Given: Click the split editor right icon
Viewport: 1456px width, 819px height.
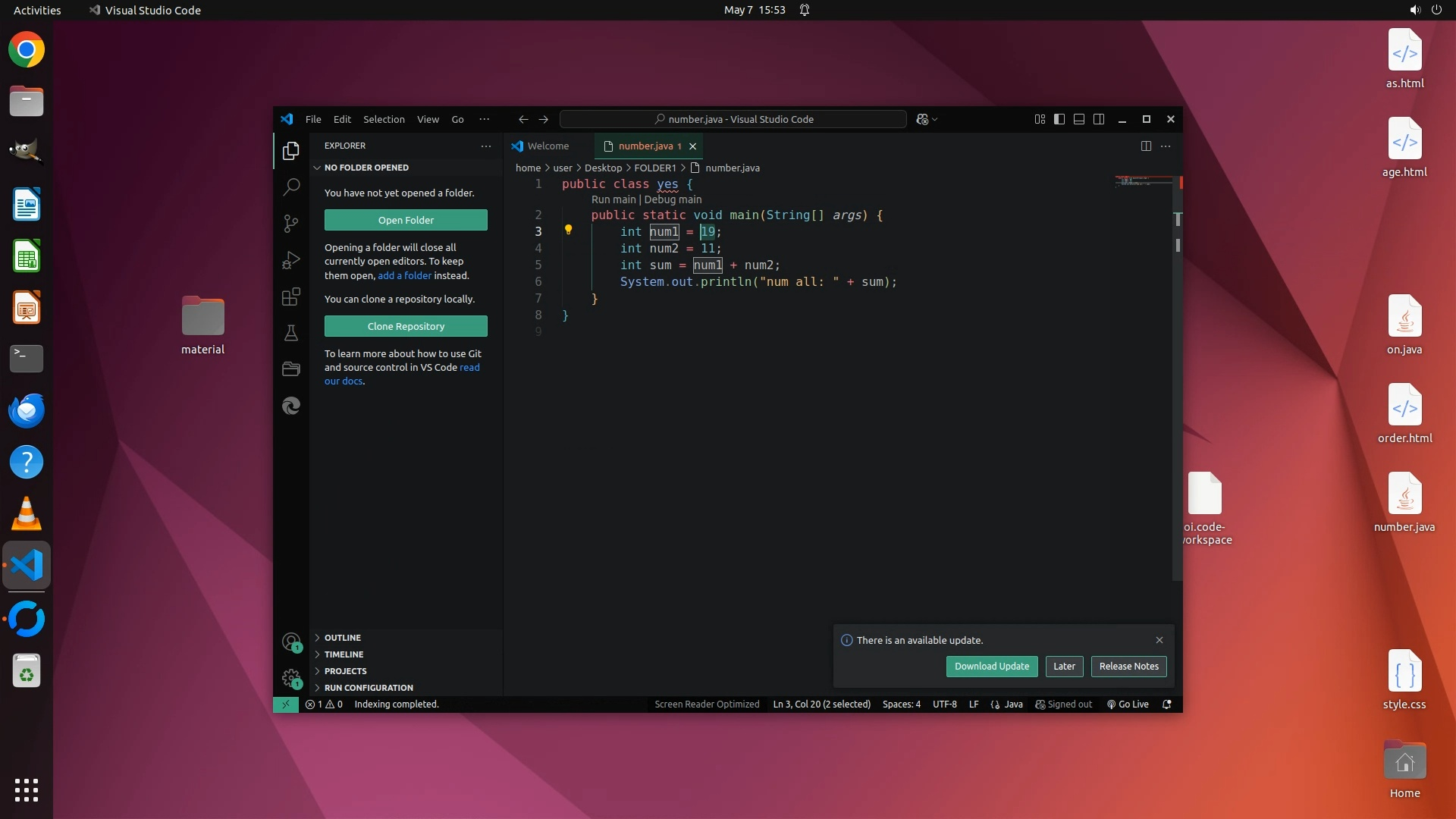Looking at the screenshot, I should [x=1146, y=146].
